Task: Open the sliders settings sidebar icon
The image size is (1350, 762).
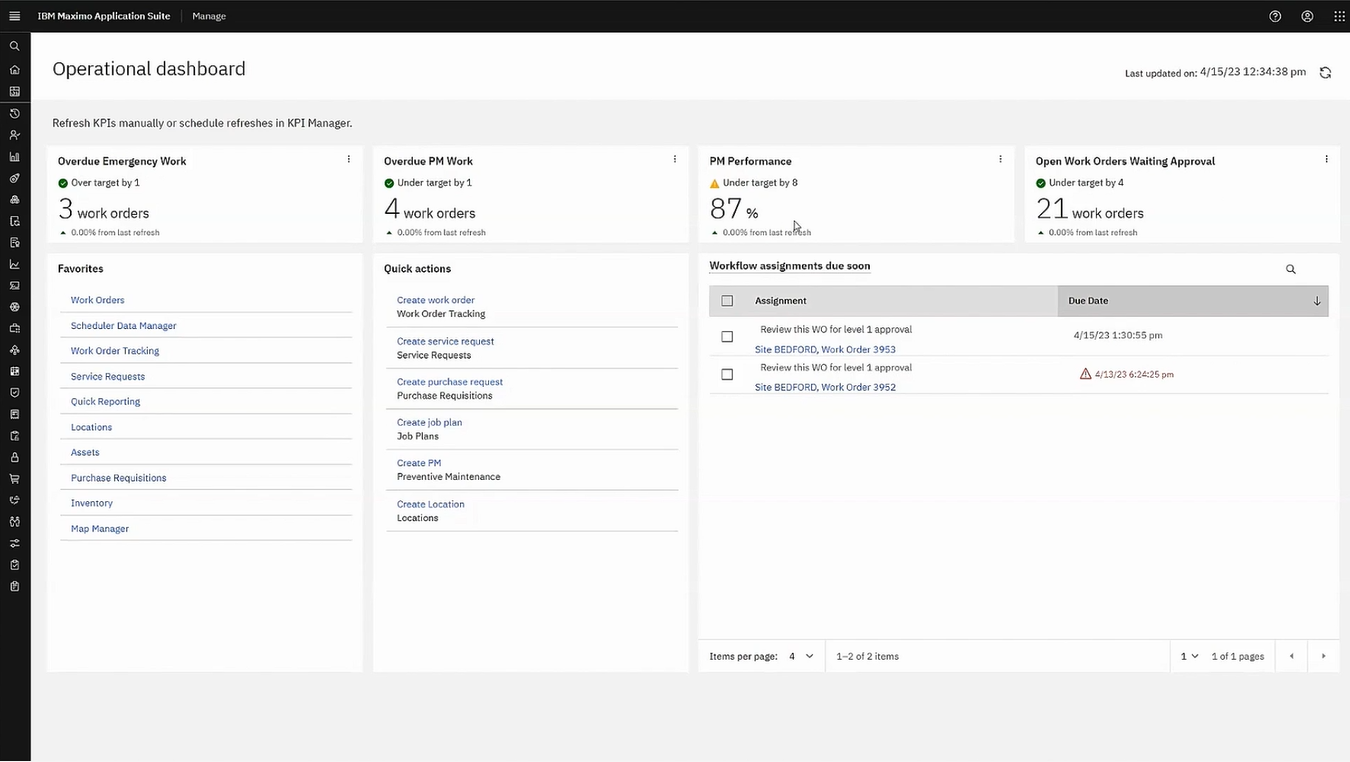Action: [14, 543]
